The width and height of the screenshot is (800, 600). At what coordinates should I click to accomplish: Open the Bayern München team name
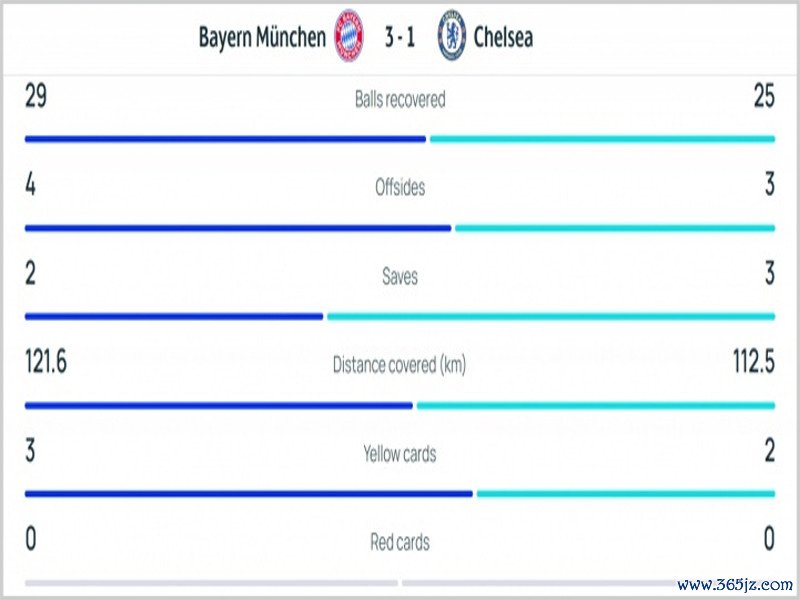tap(262, 37)
